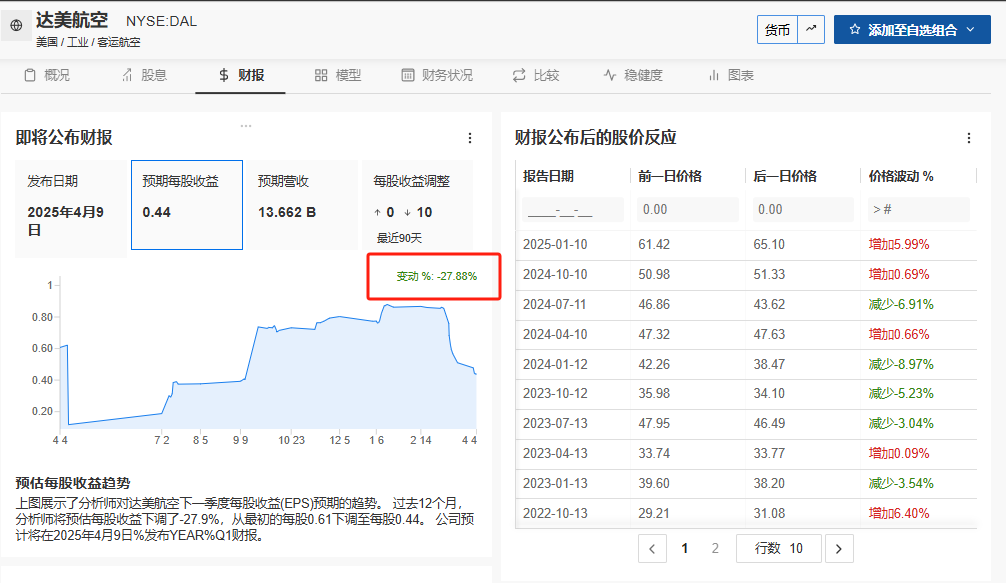The image size is (1006, 583).
Task: Click the 工业 breadcrumb link
Action: (x=76, y=42)
